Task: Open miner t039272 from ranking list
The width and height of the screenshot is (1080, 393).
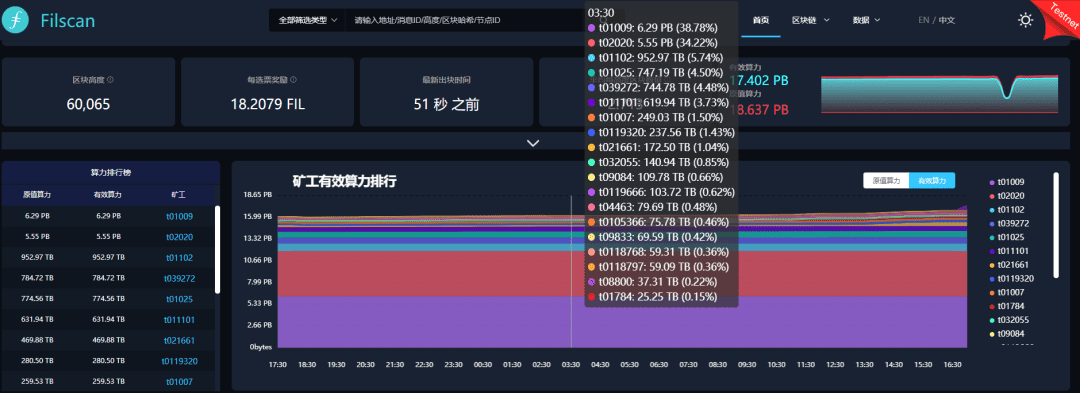Action: click(179, 279)
